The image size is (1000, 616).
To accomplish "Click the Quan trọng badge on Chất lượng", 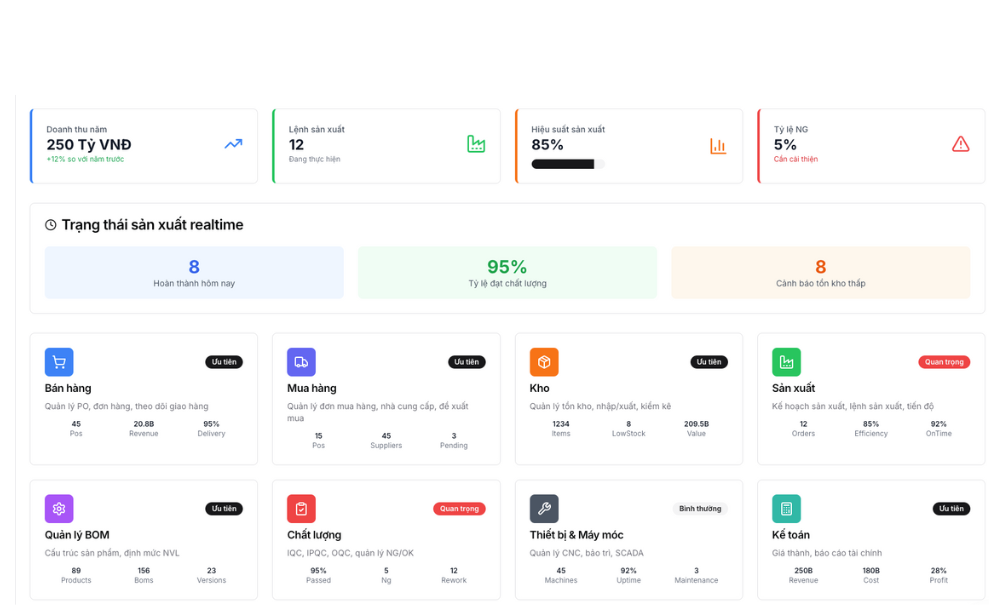I will [459, 508].
